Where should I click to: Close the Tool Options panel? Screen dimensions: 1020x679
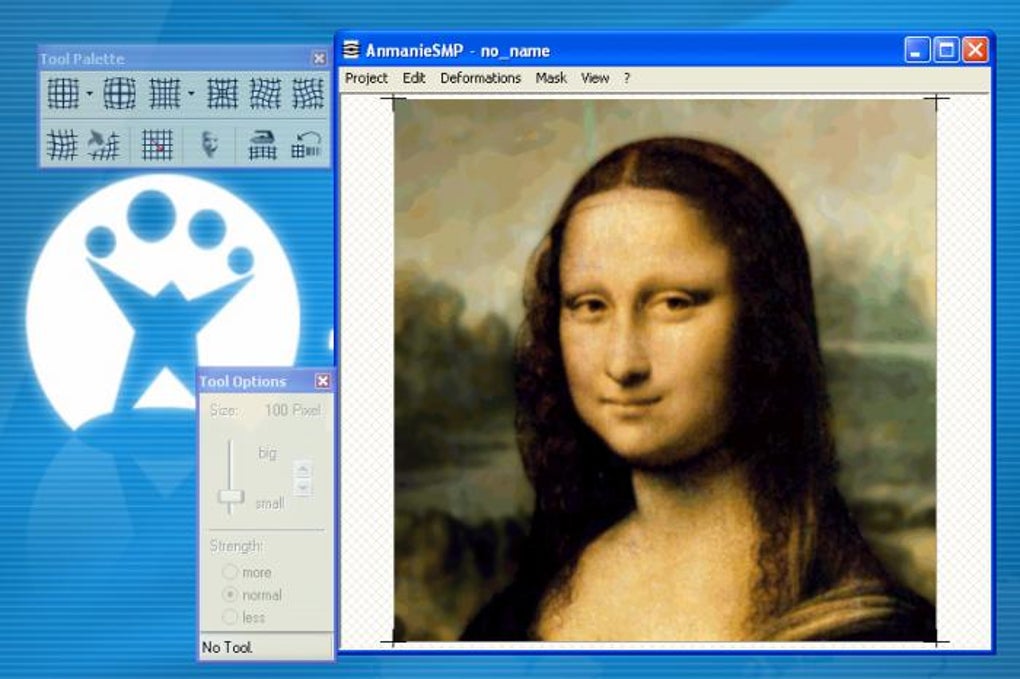[x=323, y=381]
